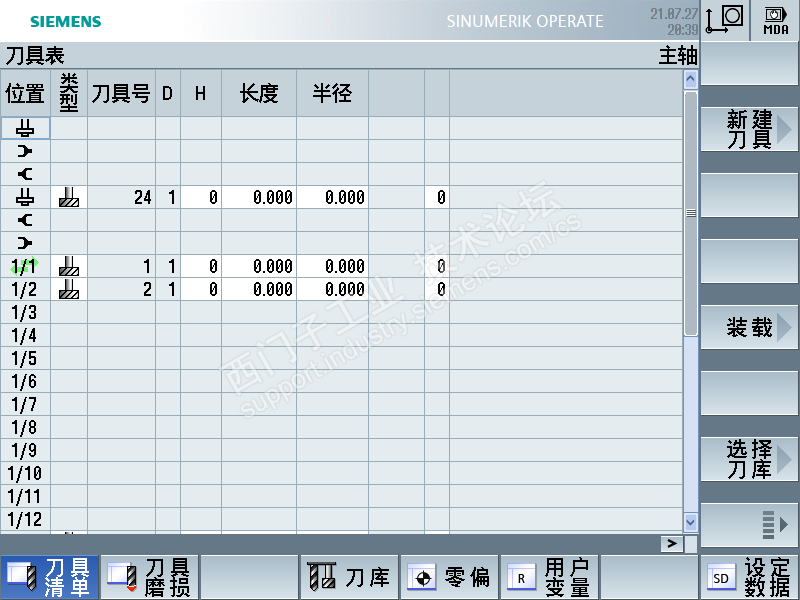The width and height of the screenshot is (800, 600).
Task: Select magazine location 1/5
Action: point(25,358)
